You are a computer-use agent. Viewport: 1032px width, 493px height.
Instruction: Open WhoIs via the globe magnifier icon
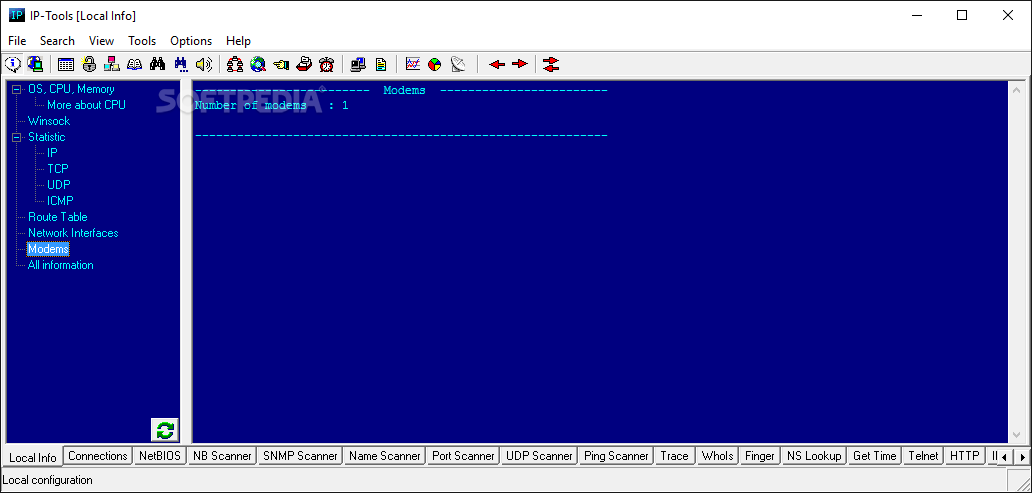coord(258,64)
